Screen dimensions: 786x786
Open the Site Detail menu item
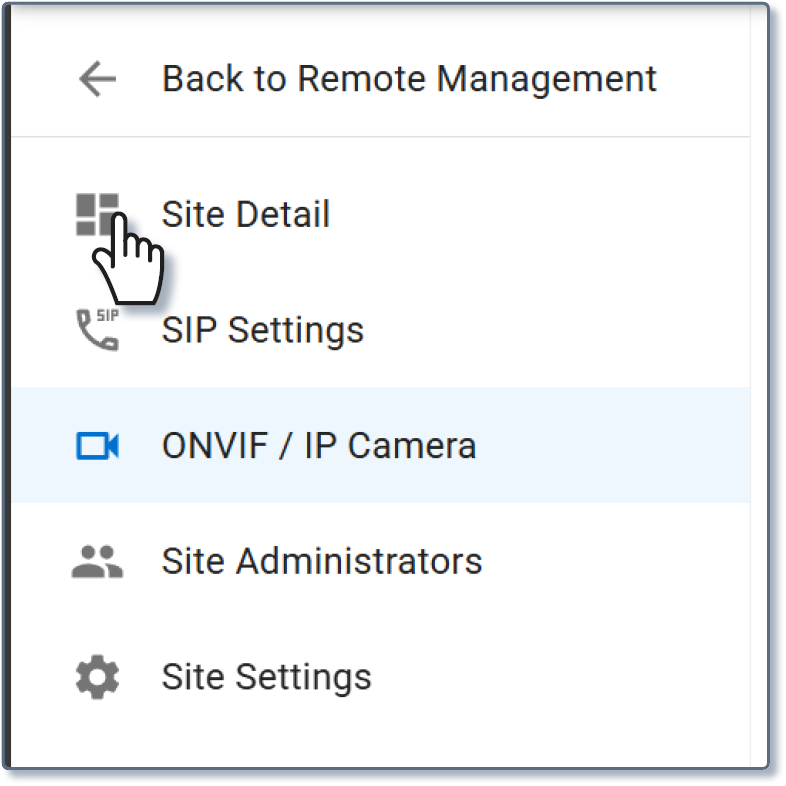(x=245, y=215)
